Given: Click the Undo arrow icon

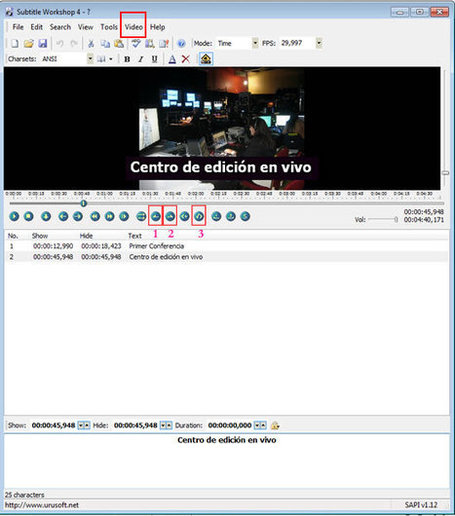Looking at the screenshot, I should click(60, 43).
